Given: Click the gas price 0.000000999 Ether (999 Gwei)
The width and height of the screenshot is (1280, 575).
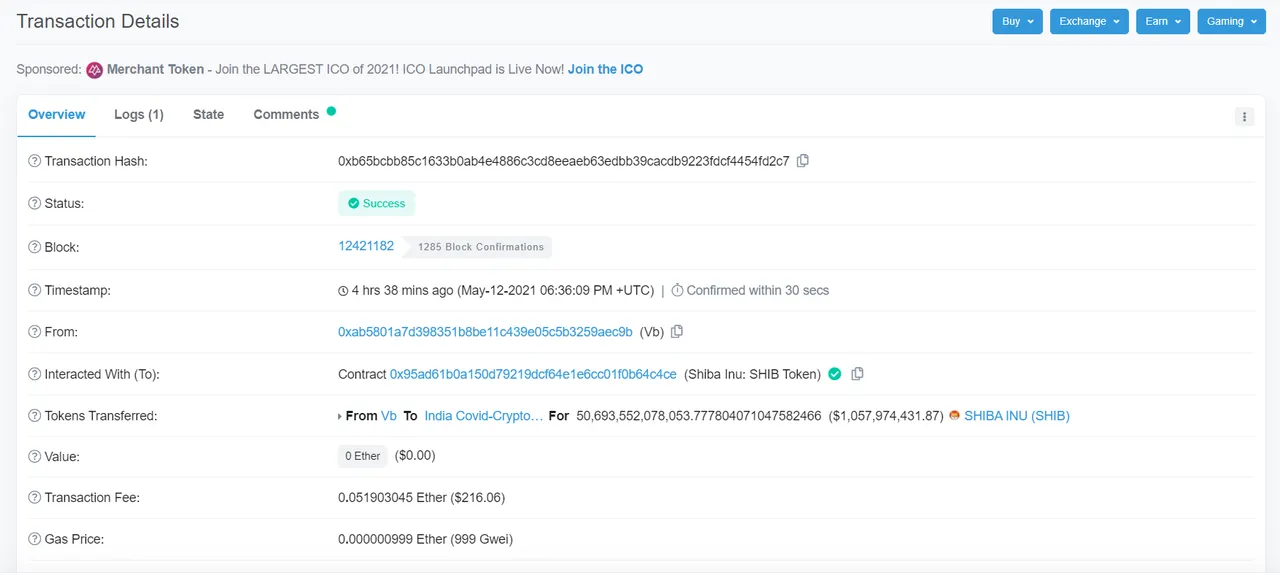Looking at the screenshot, I should pyautogui.click(x=425, y=539).
